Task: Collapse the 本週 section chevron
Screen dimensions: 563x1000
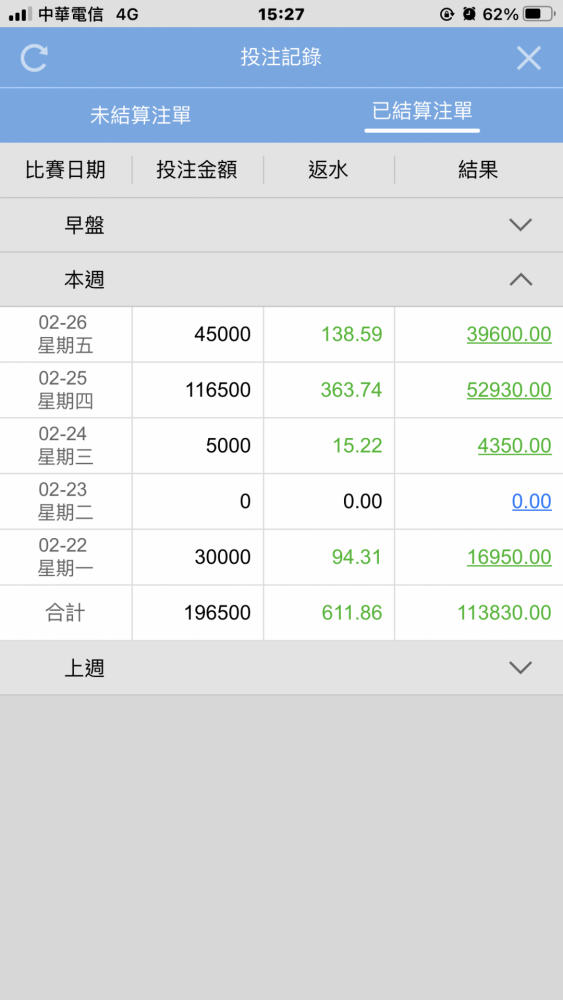Action: click(x=521, y=279)
